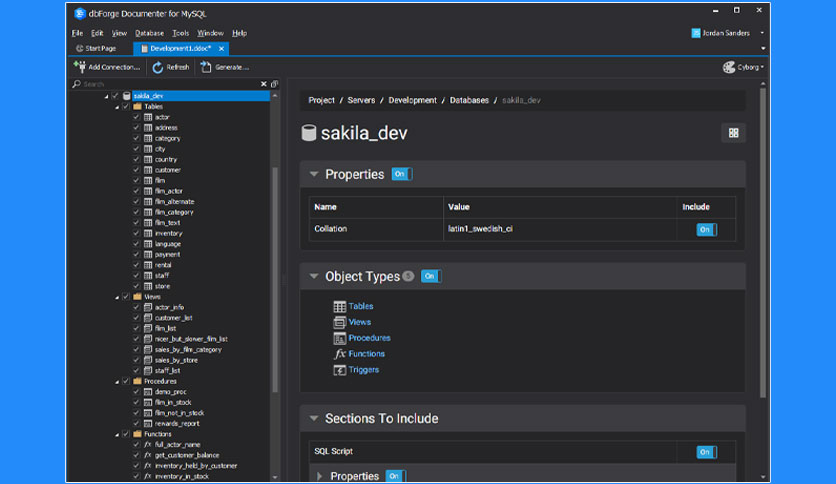Click the demo_proc procedure icon
The image size is (836, 484).
(x=148, y=392)
